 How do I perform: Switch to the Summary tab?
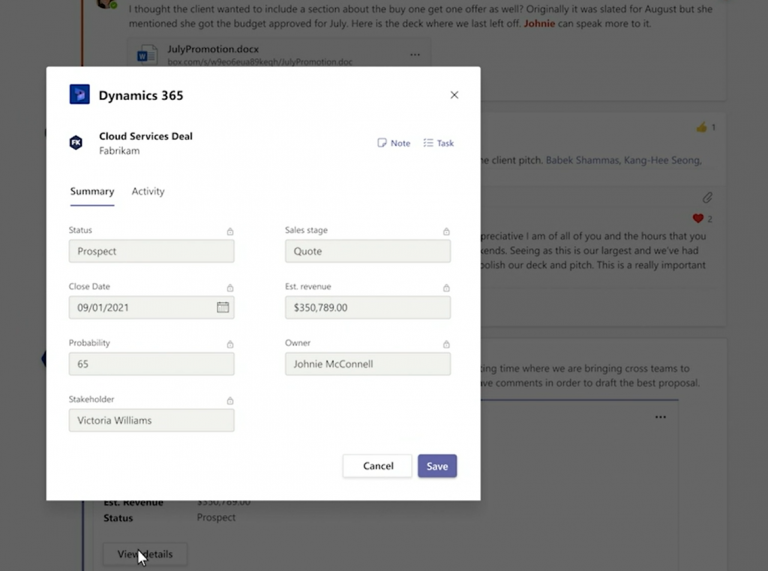pyautogui.click(x=92, y=191)
